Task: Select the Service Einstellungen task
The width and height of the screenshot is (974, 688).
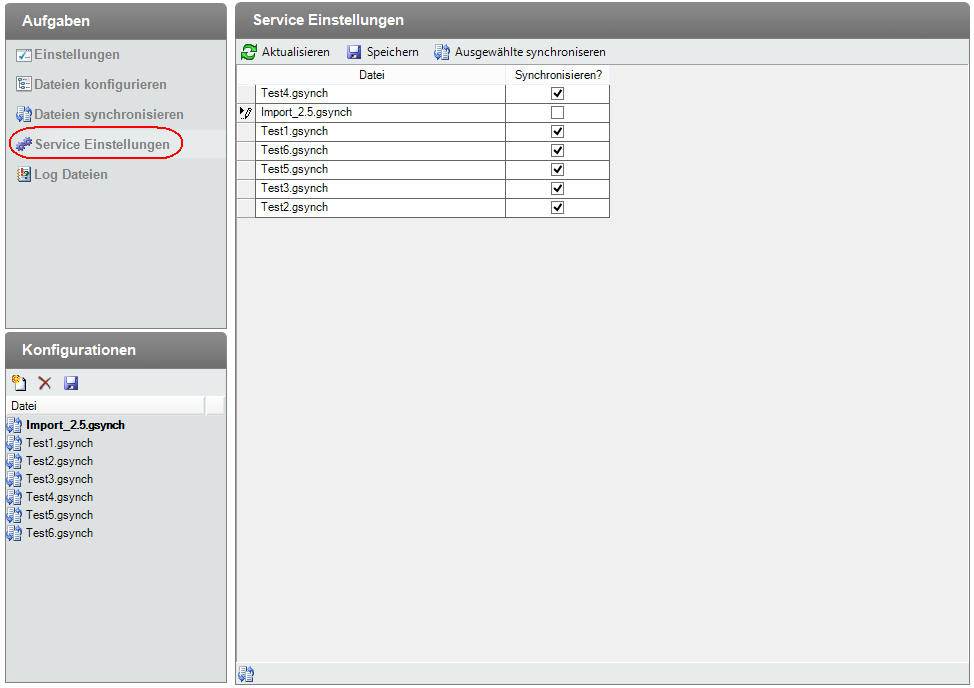Action: tap(102, 145)
